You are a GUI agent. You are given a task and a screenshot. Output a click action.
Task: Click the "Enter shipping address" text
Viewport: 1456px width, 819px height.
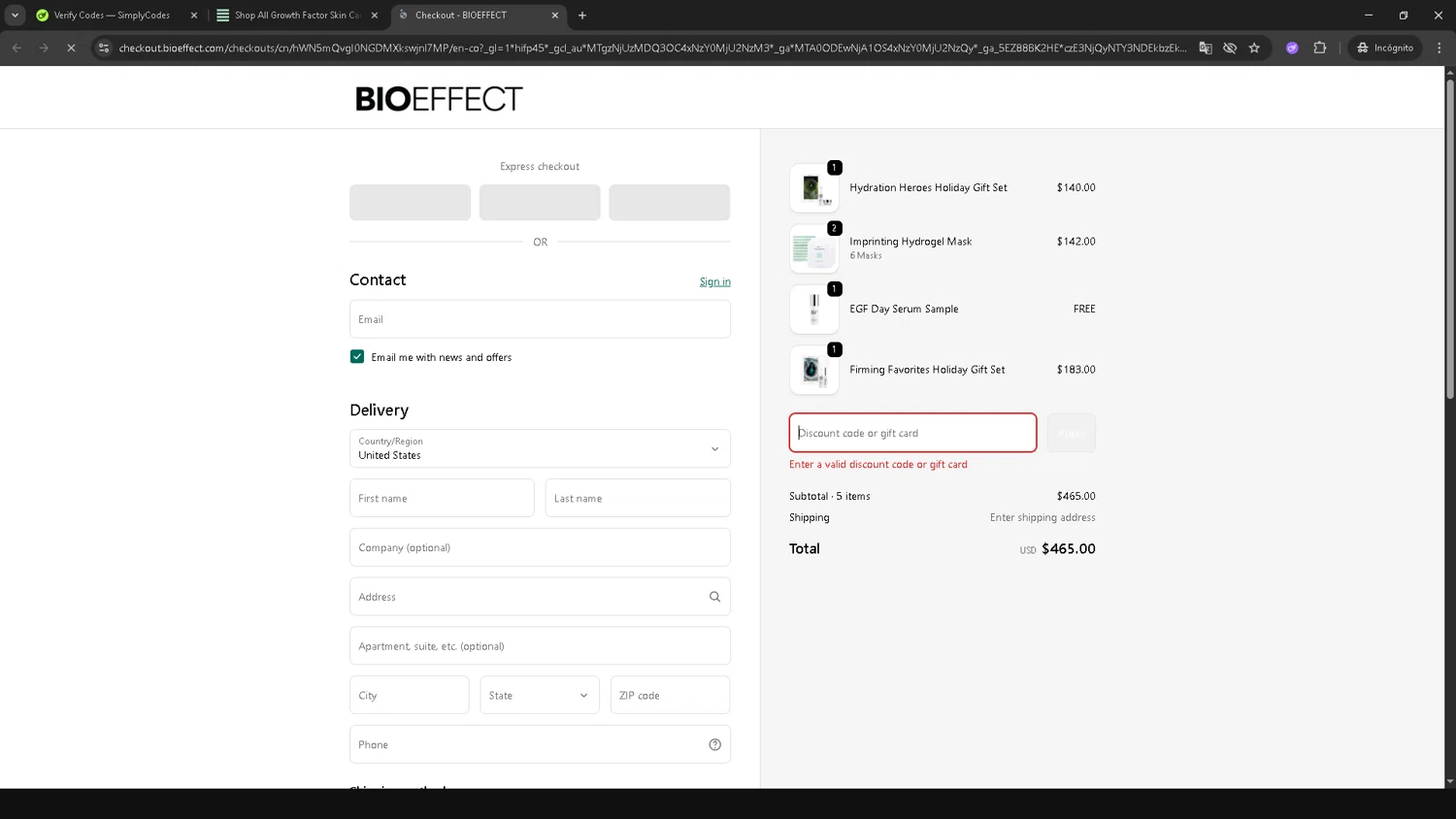[x=1042, y=517]
